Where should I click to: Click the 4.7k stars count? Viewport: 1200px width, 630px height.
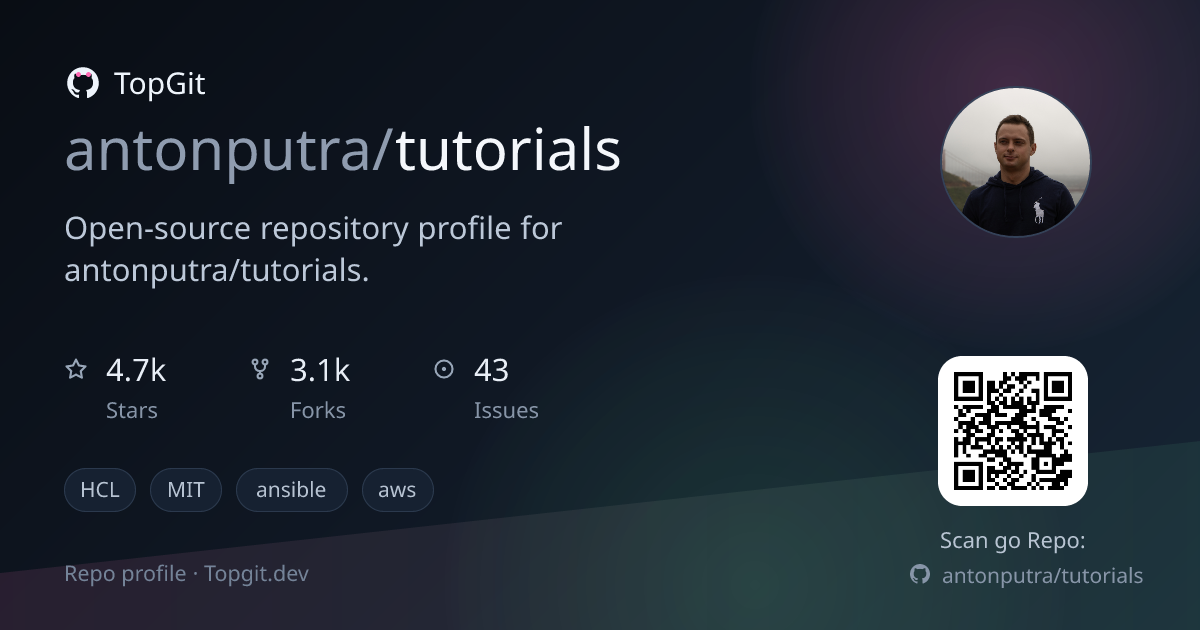(136, 371)
